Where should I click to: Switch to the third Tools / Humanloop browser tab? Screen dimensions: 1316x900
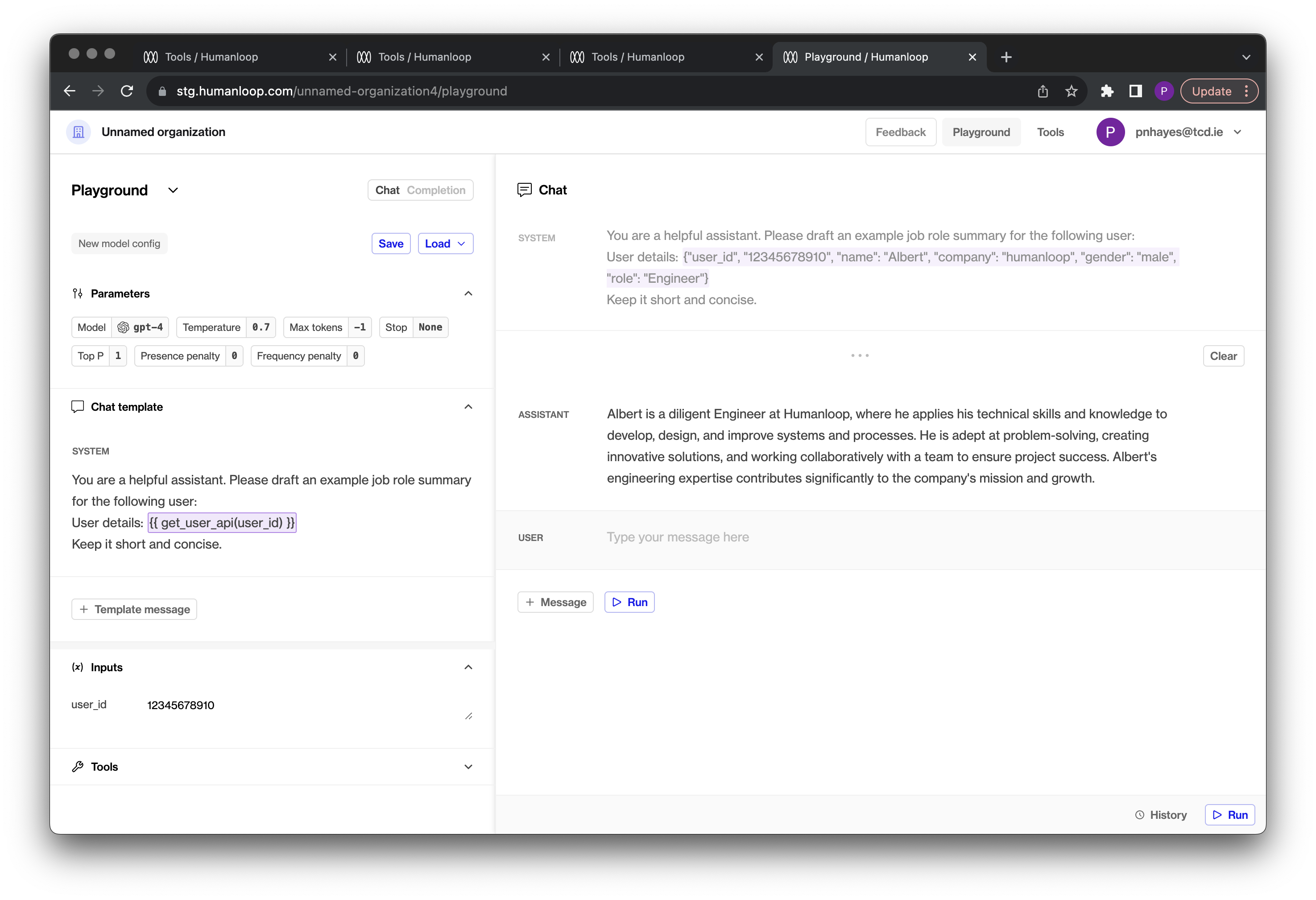(x=666, y=57)
